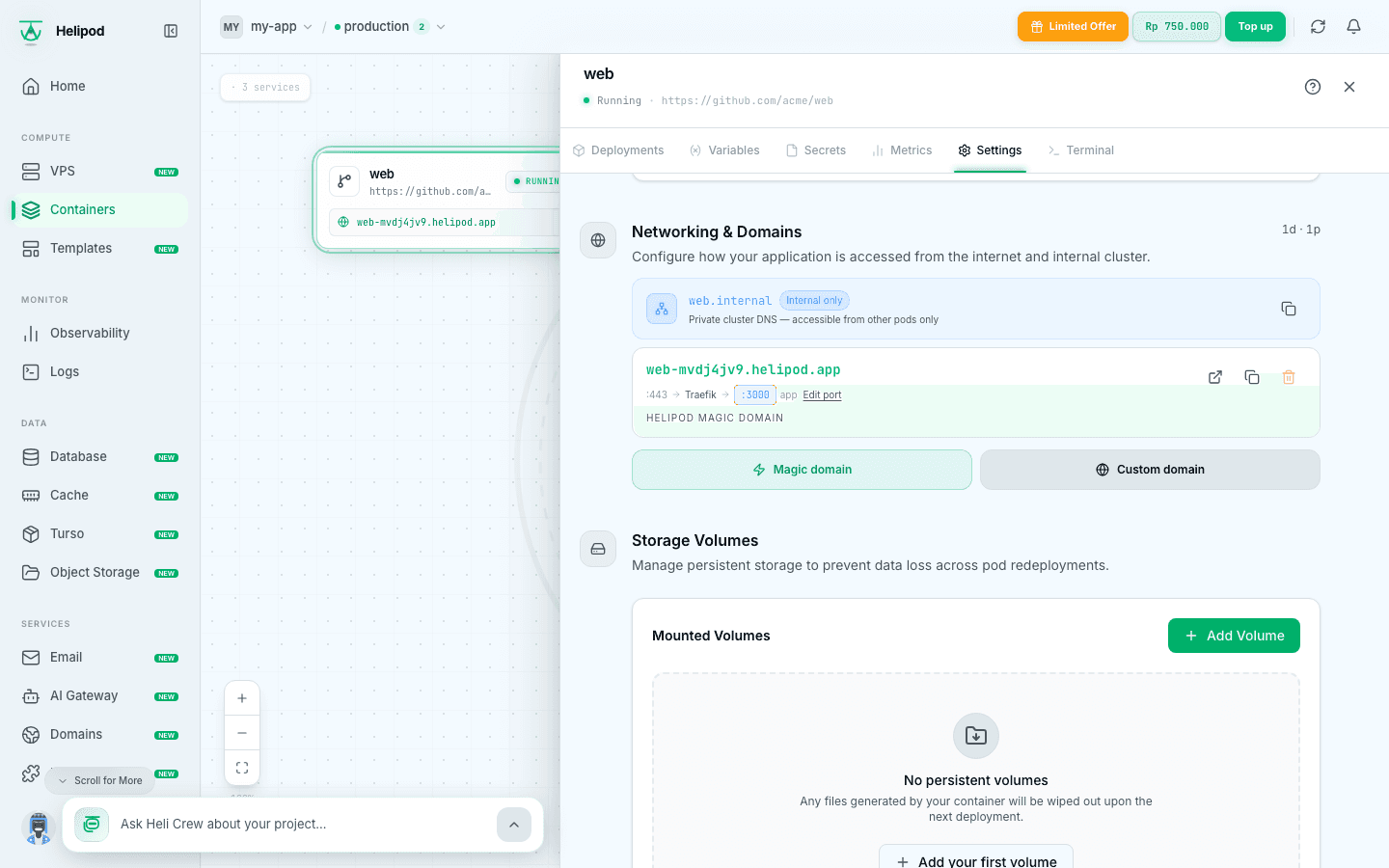Click Scroll for More pill
Viewport: 1389px width, 868px height.
point(99,780)
